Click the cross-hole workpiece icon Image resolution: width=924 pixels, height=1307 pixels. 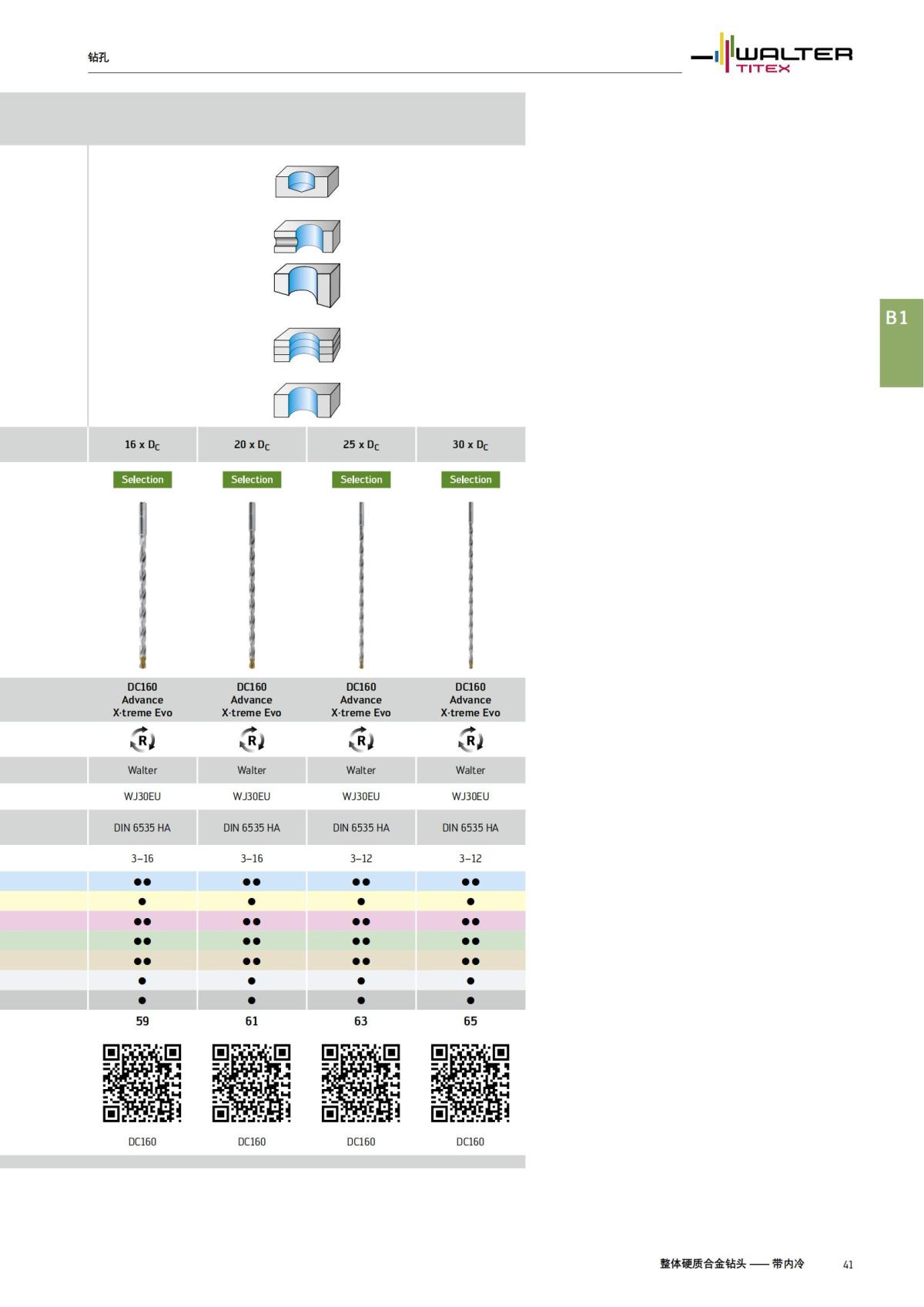307,236
